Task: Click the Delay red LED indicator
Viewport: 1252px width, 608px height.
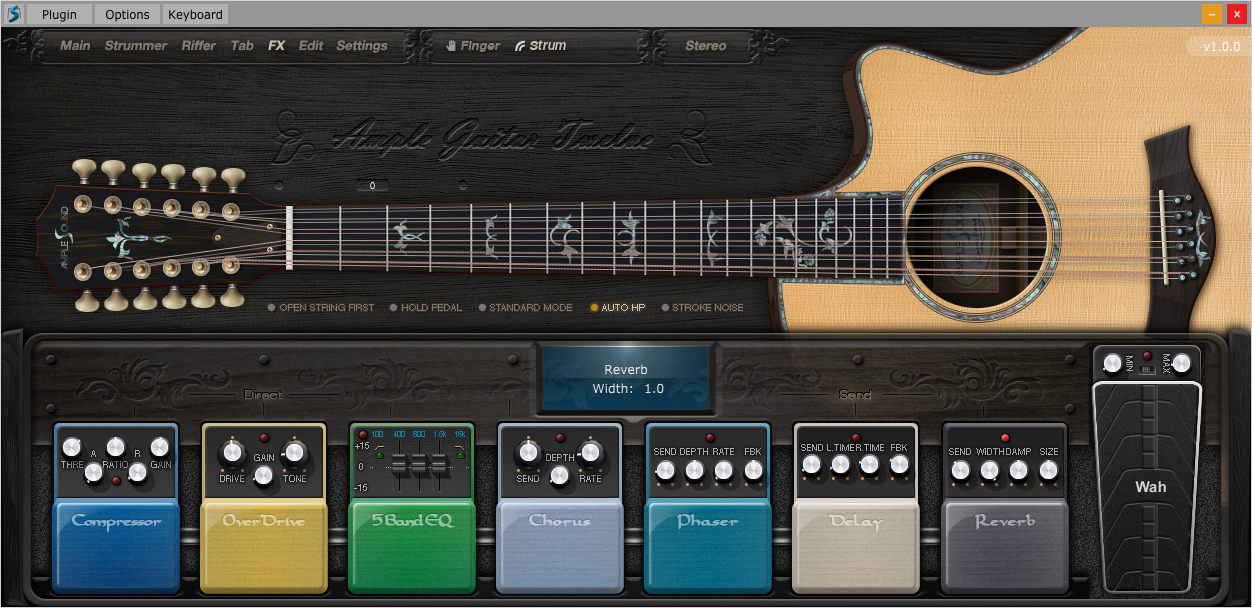Action: click(855, 438)
